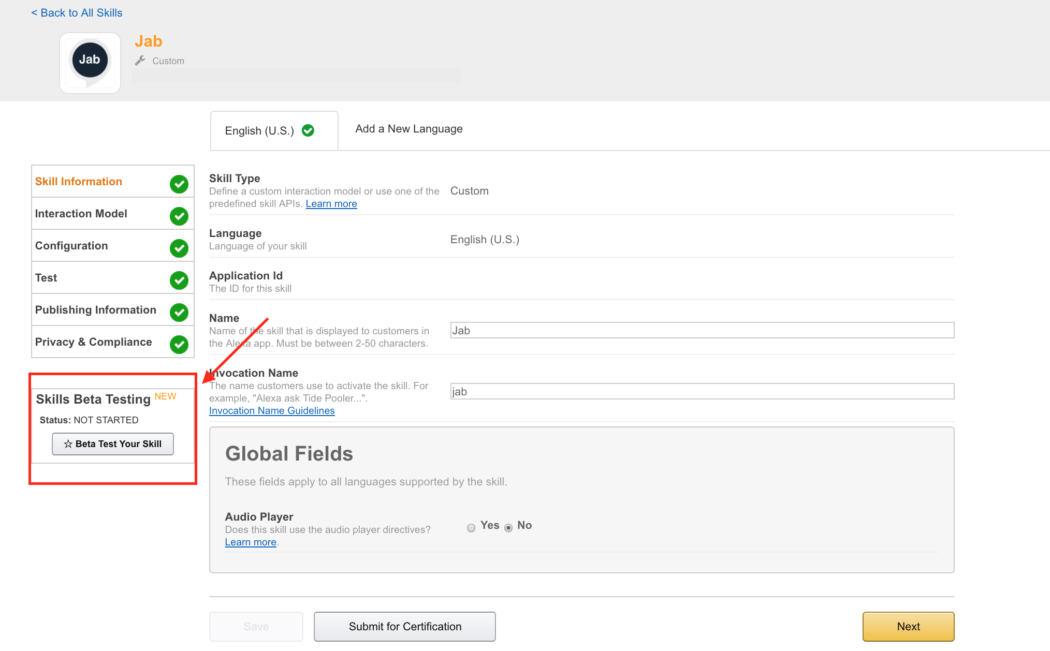Click checkmark icon next to Interaction Model
The image size is (1050, 651).
(179, 216)
